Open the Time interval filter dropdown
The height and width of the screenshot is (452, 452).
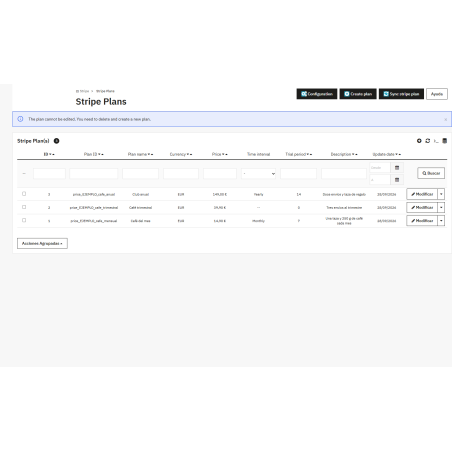[x=258, y=174]
